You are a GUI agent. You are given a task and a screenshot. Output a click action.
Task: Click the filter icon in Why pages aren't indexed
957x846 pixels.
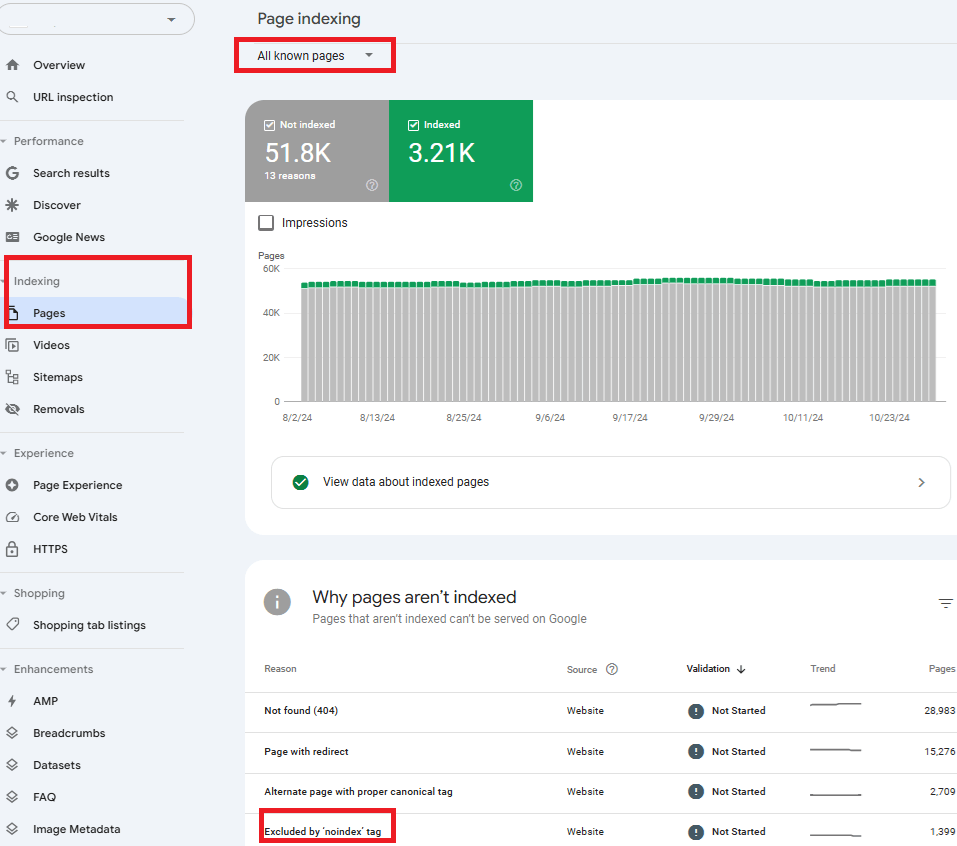coord(945,603)
